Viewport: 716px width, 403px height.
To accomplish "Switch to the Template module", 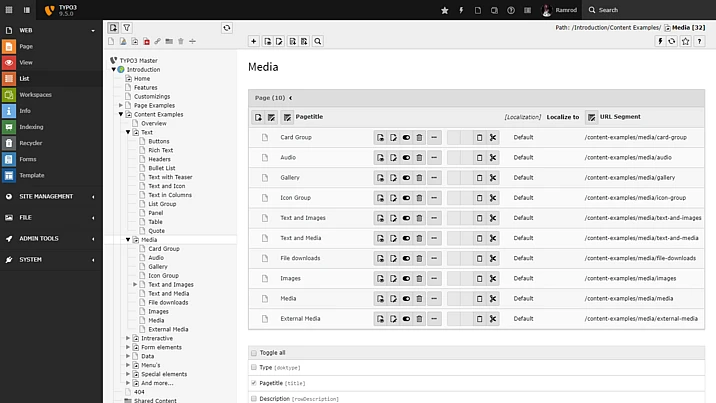I will pyautogui.click(x=31, y=175).
